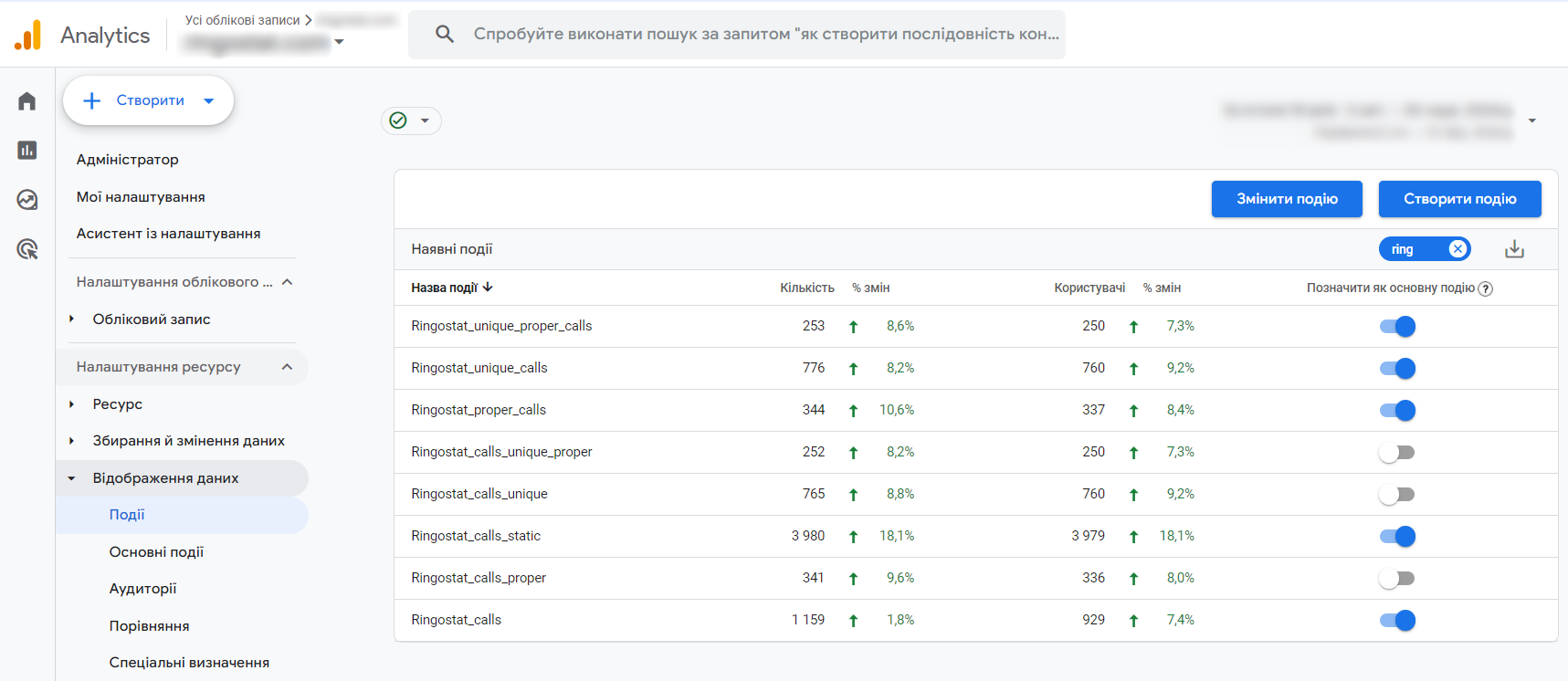Collapse Відображення даних tree item

pyautogui.click(x=71, y=478)
